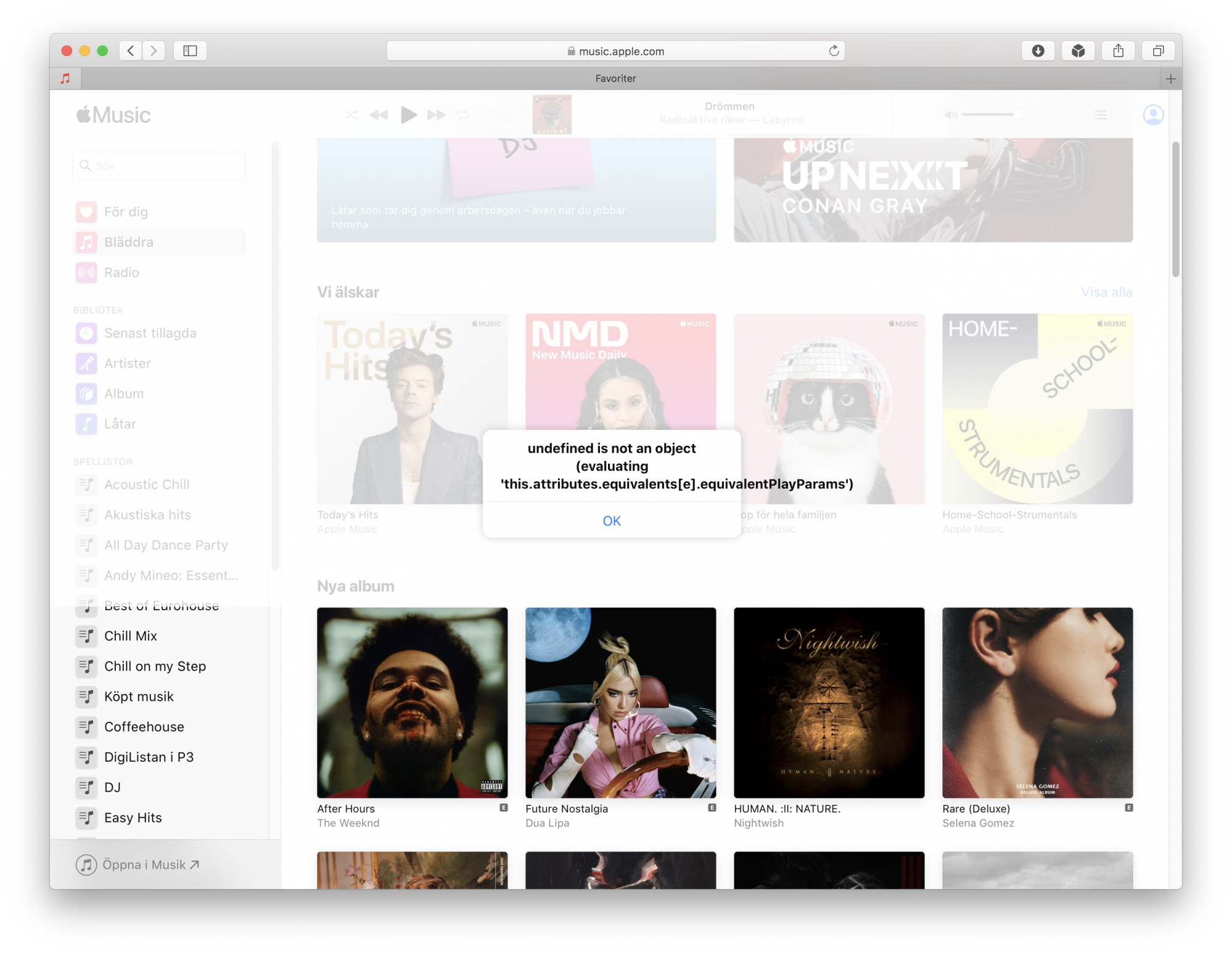Image resolution: width=1232 pixels, height=955 pixels.
Task: Open Future Nostalgia album cover
Action: tap(620, 703)
